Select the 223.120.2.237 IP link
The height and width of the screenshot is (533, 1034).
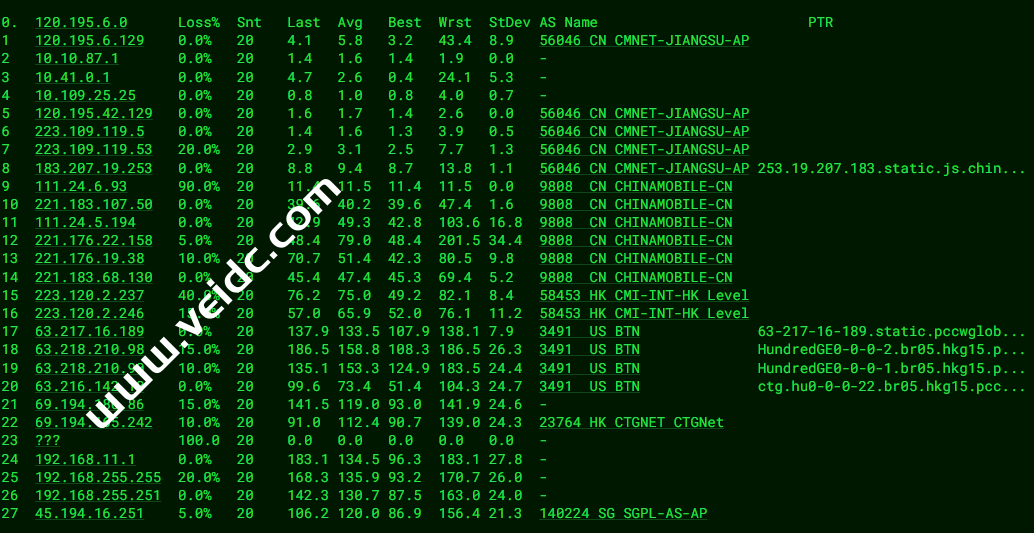click(90, 296)
